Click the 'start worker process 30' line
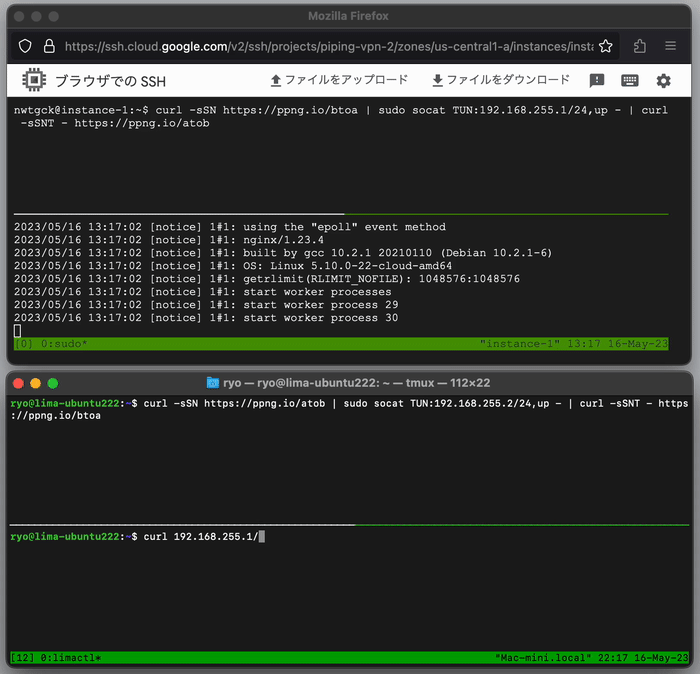 click(206, 318)
